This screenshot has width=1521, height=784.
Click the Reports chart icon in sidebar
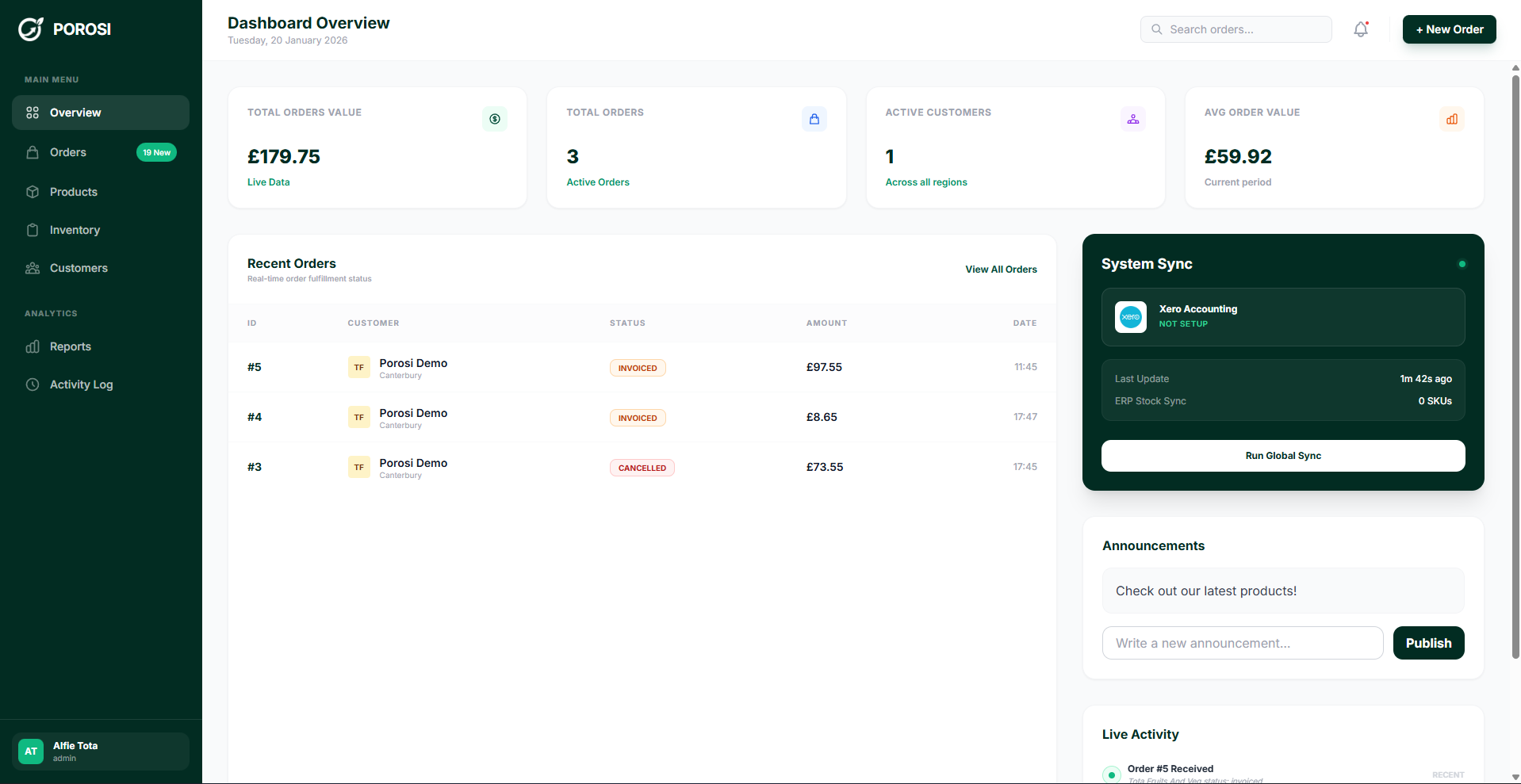[x=33, y=346]
